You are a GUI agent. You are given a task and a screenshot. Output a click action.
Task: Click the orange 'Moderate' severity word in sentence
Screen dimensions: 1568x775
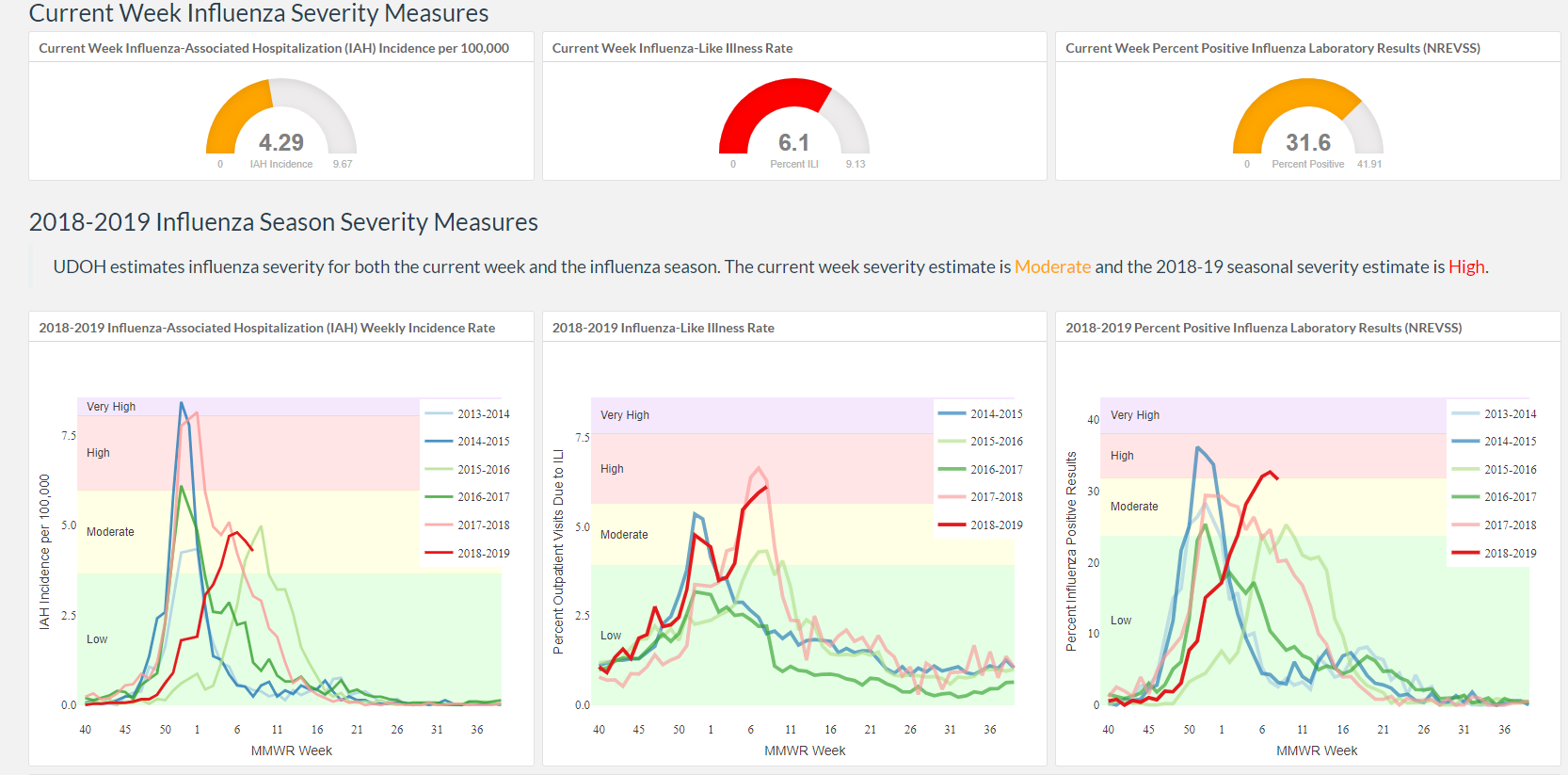(1052, 266)
